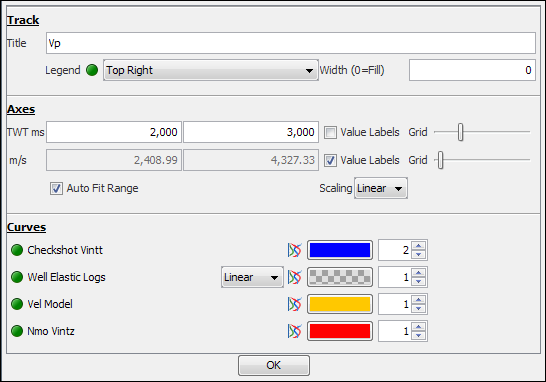Click the curve style icon for Vel Model

coord(295,304)
